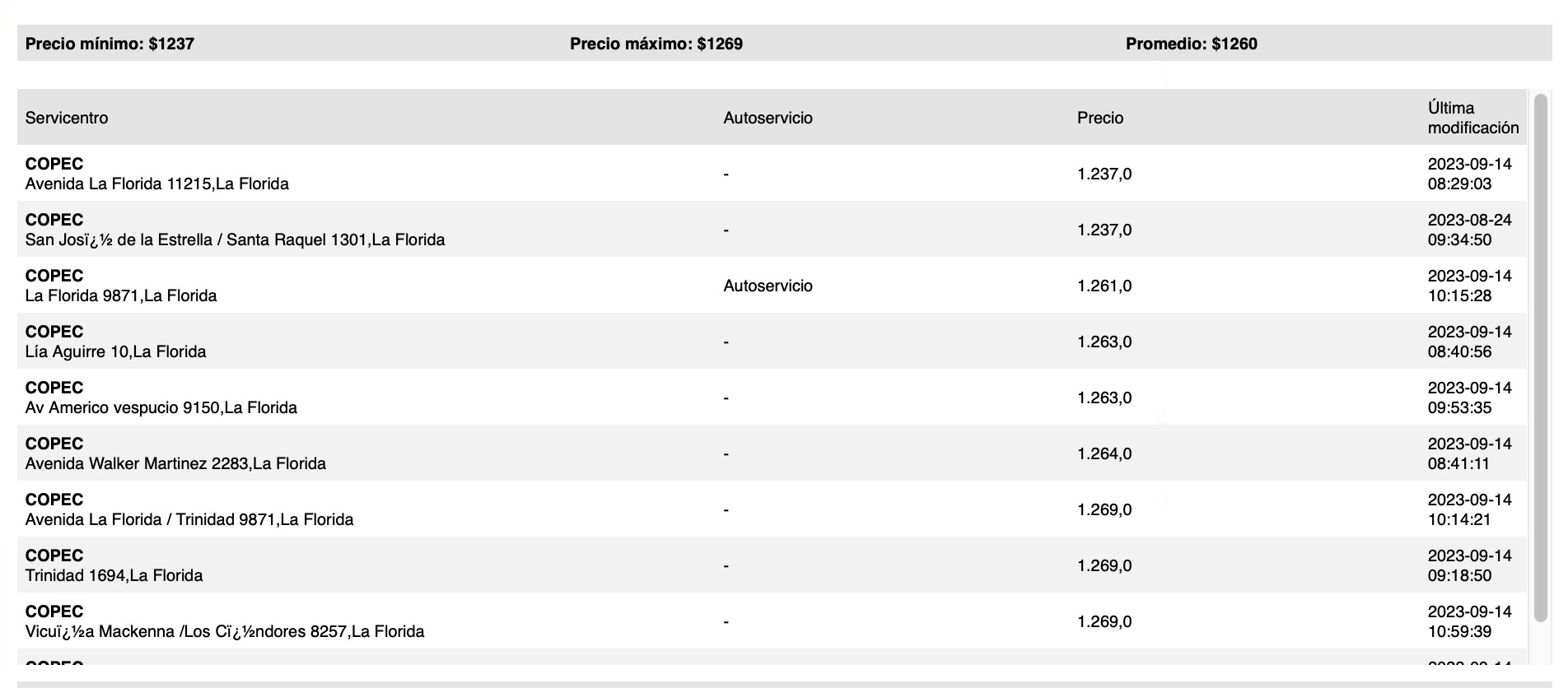Click the La Florida 9871 station row

point(121,295)
